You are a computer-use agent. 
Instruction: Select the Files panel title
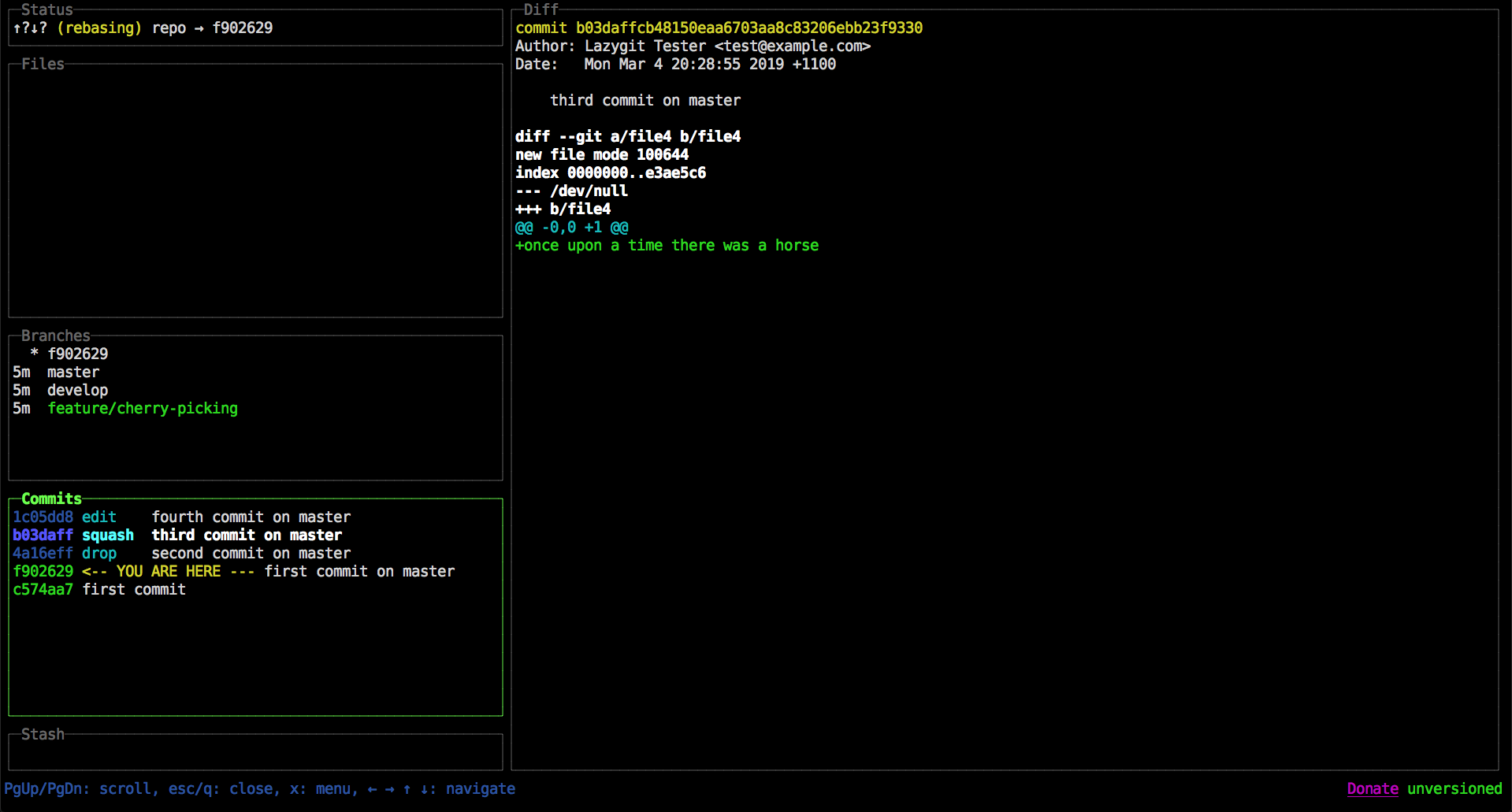coord(43,64)
